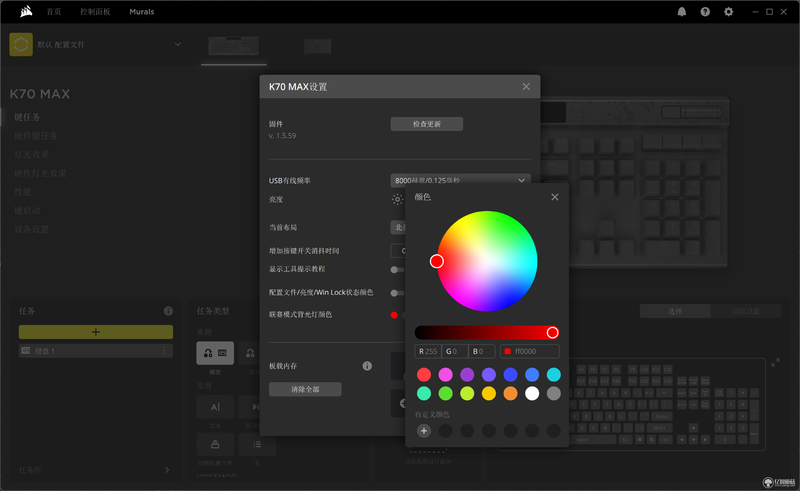Open USB有线频率 dropdown
Image resolution: width=800 pixels, height=491 pixels.
[461, 181]
